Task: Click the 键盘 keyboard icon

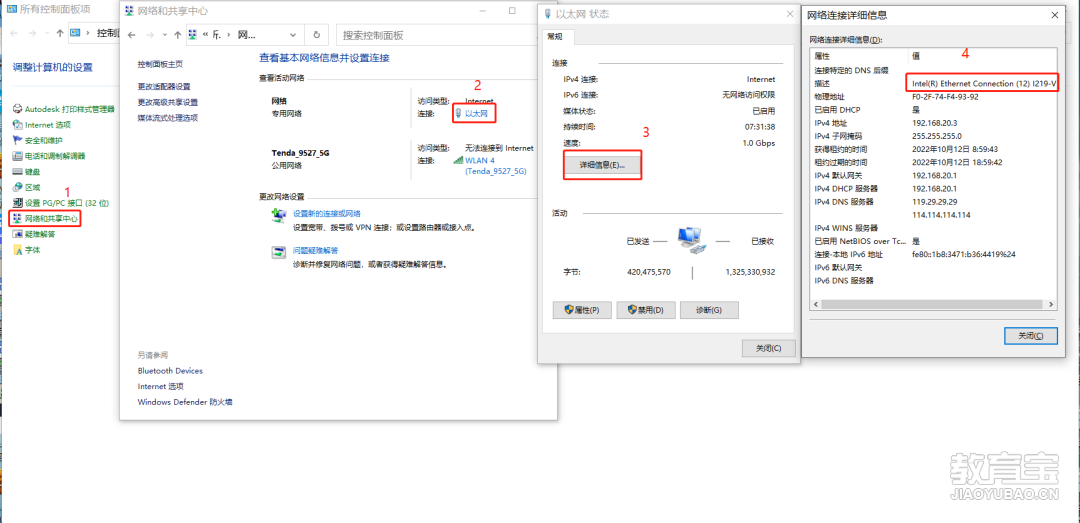Action: tap(17, 172)
